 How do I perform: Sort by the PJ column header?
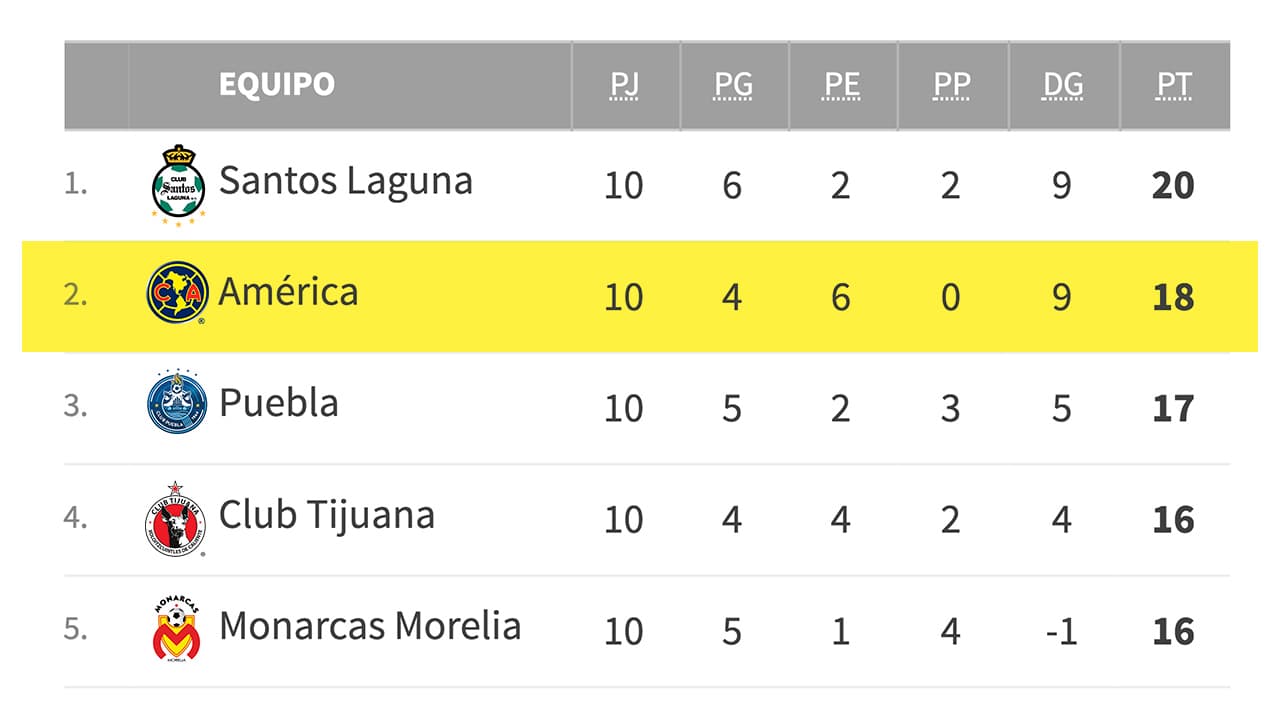(624, 85)
